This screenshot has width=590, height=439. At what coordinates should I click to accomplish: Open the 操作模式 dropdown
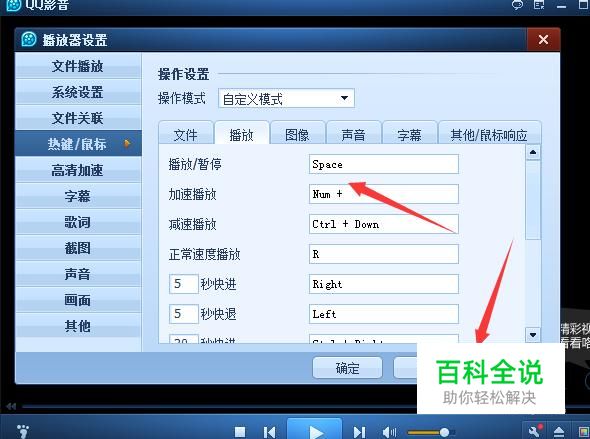(286, 99)
